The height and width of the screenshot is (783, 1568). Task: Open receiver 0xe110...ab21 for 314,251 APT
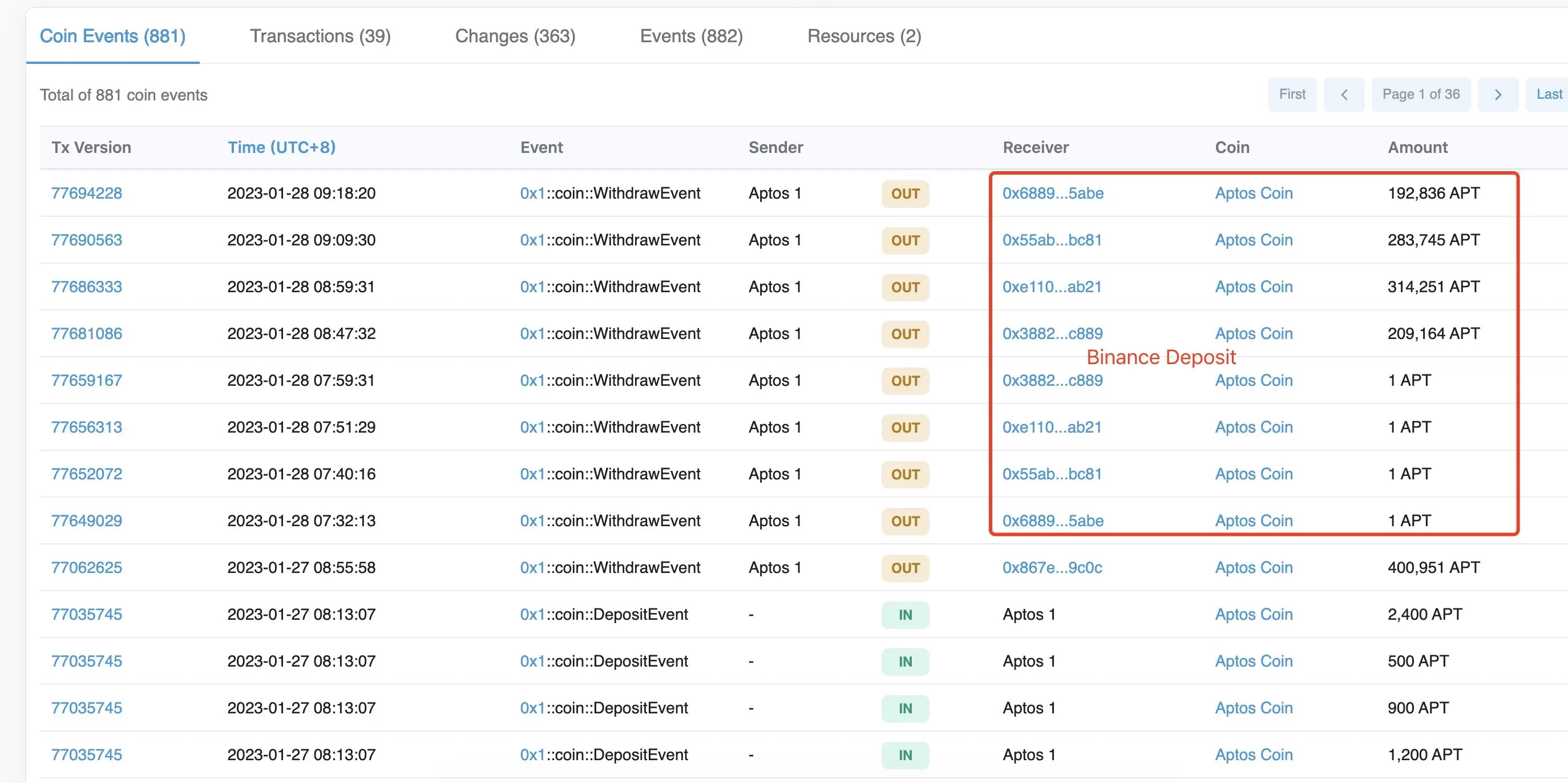coord(1052,286)
